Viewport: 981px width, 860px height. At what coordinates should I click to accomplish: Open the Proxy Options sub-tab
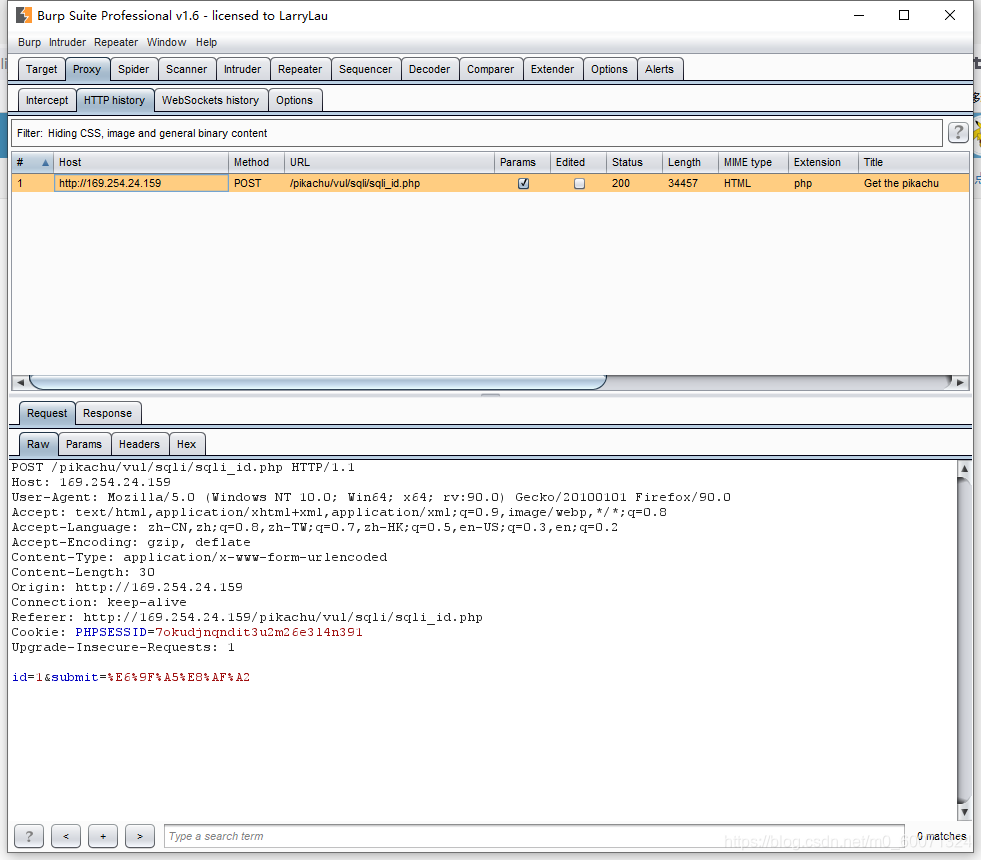click(295, 100)
